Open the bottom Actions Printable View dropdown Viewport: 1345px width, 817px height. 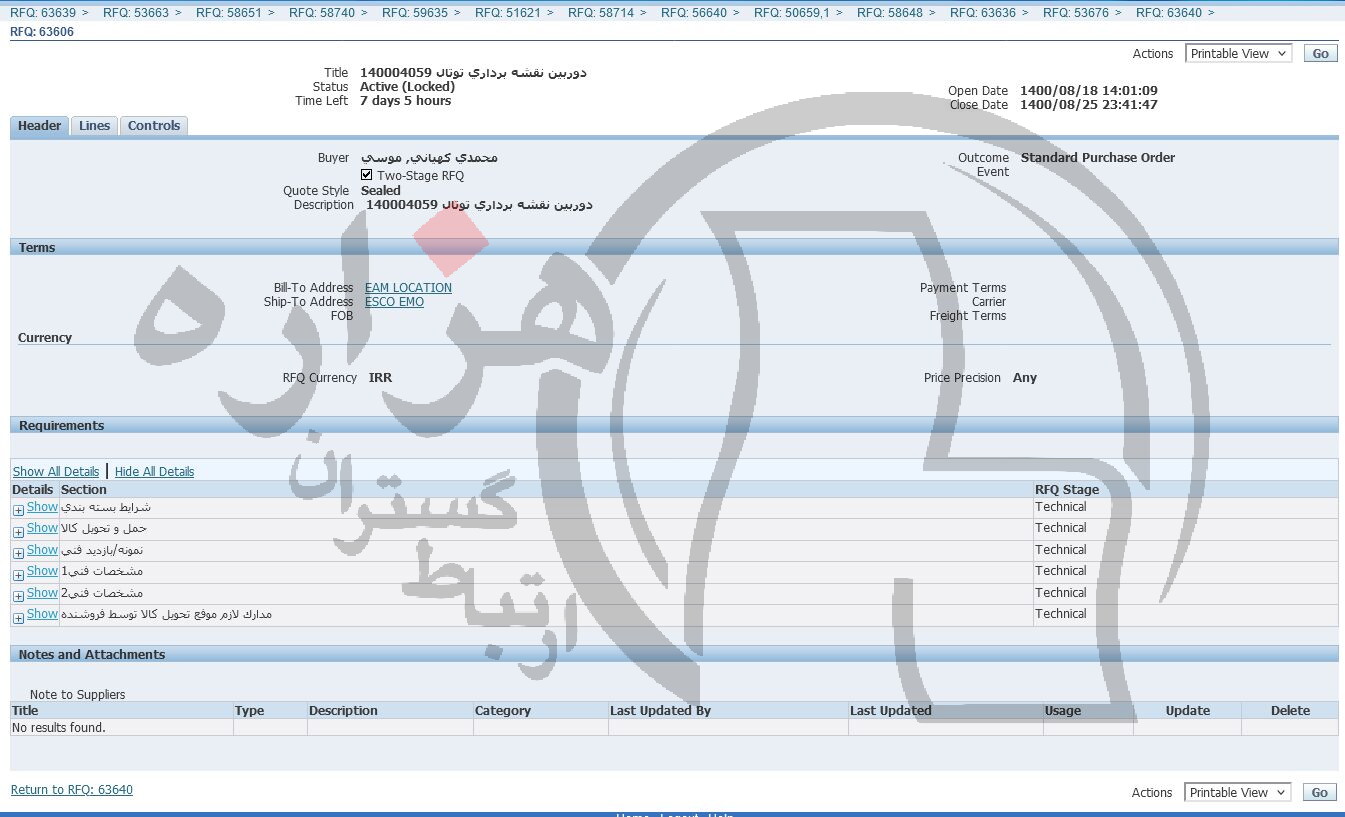(x=1237, y=792)
